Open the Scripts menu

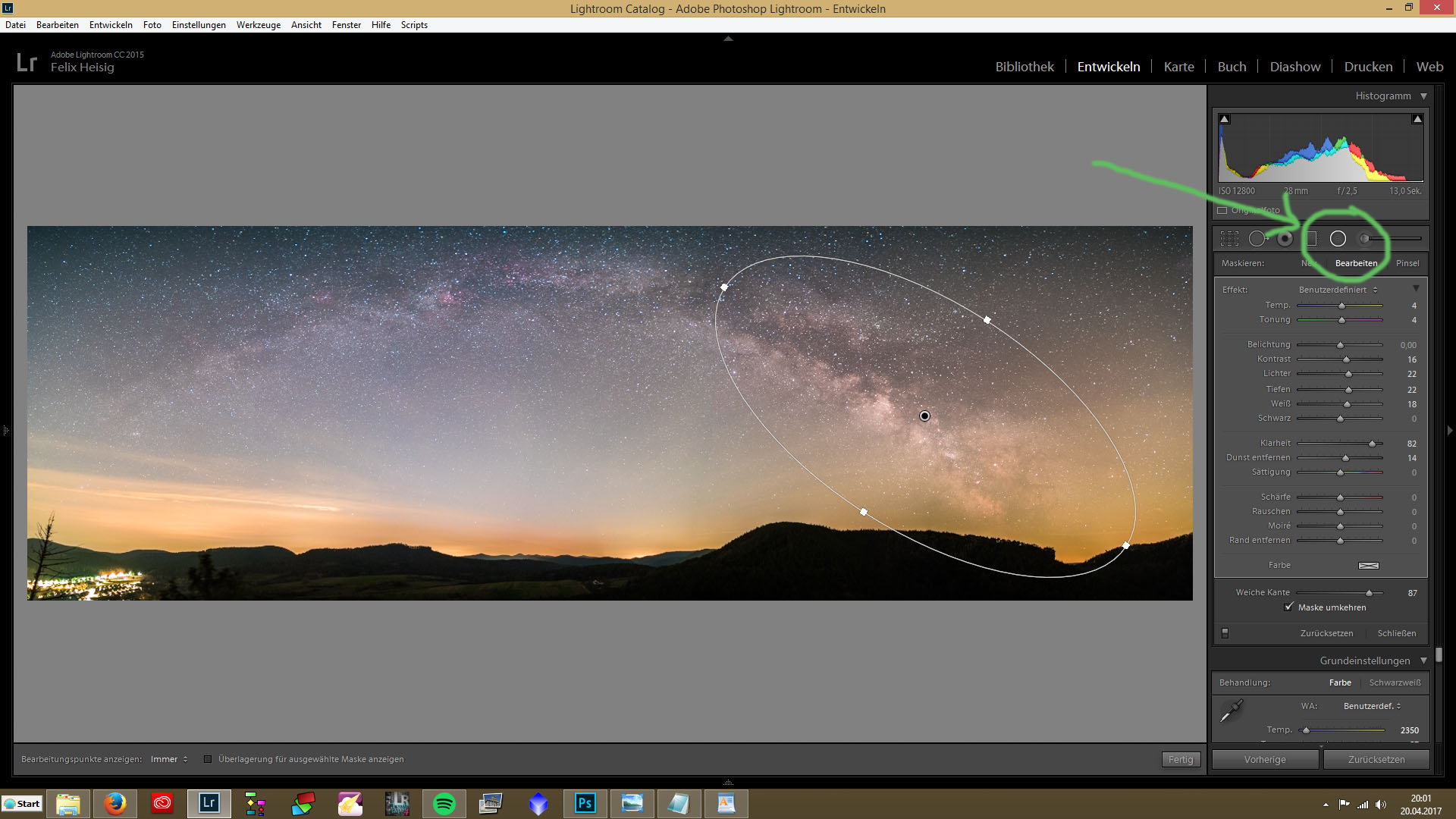tap(414, 25)
